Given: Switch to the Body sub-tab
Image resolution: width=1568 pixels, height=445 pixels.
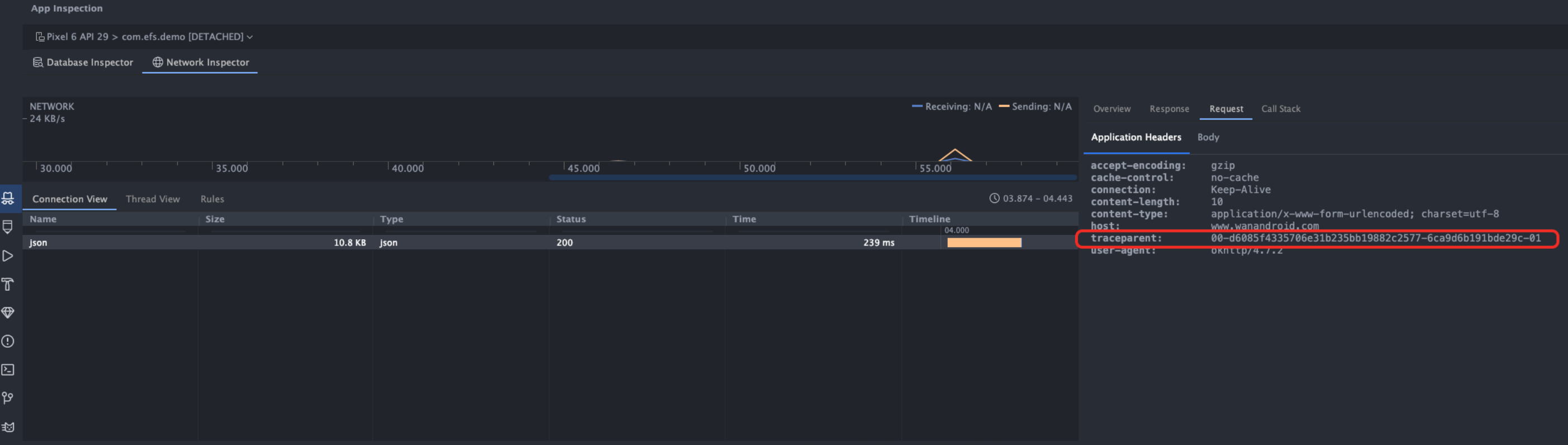Looking at the screenshot, I should point(1208,138).
